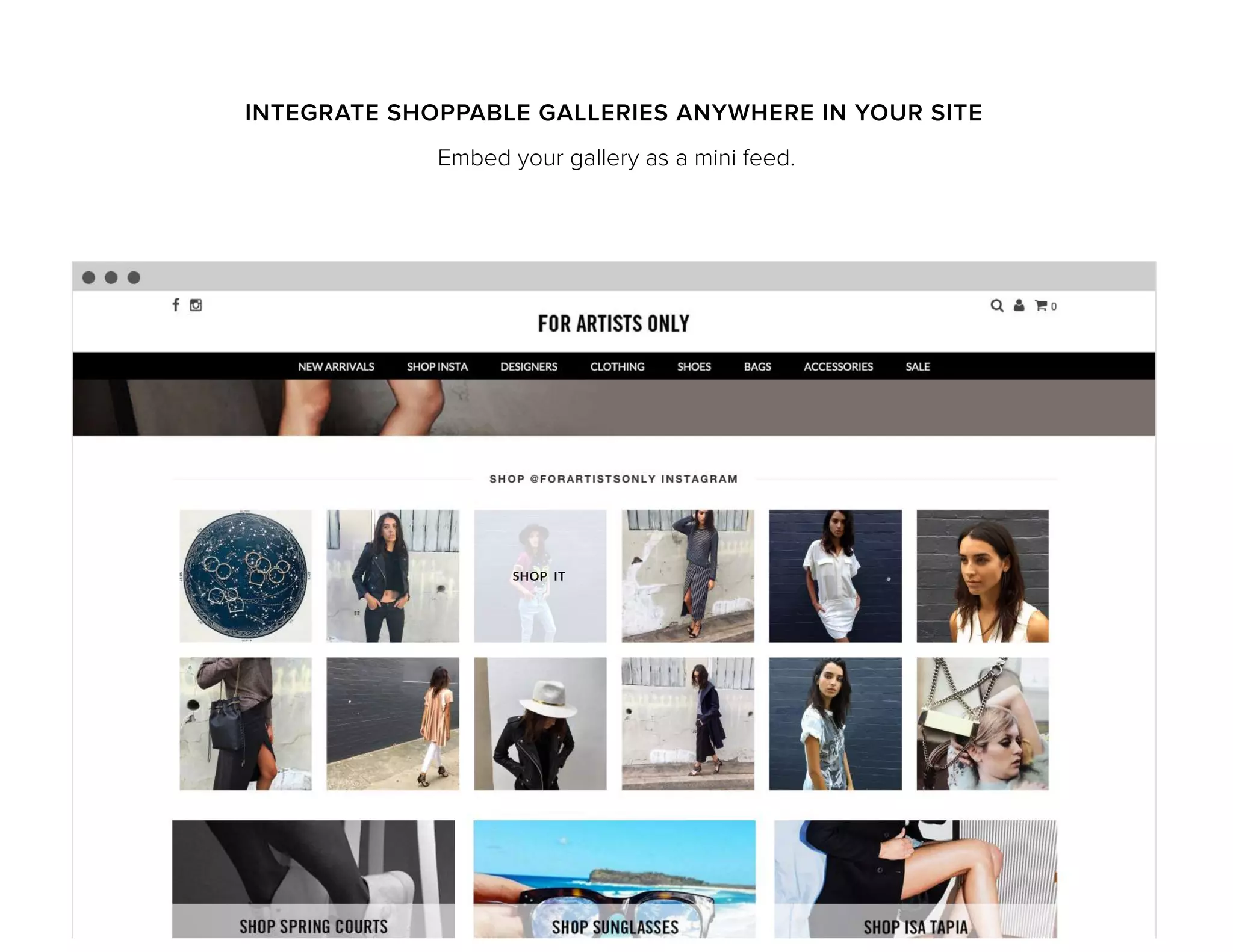
Task: Click the Shop It overlay button
Action: coord(539,576)
